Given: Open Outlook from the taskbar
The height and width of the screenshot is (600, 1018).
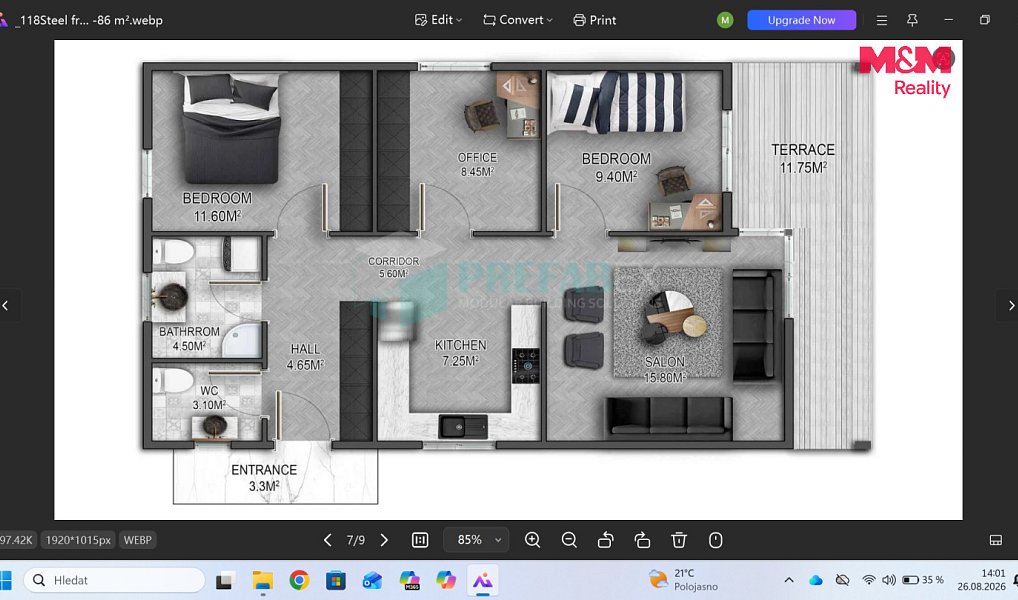Looking at the screenshot, I should coord(373,581).
